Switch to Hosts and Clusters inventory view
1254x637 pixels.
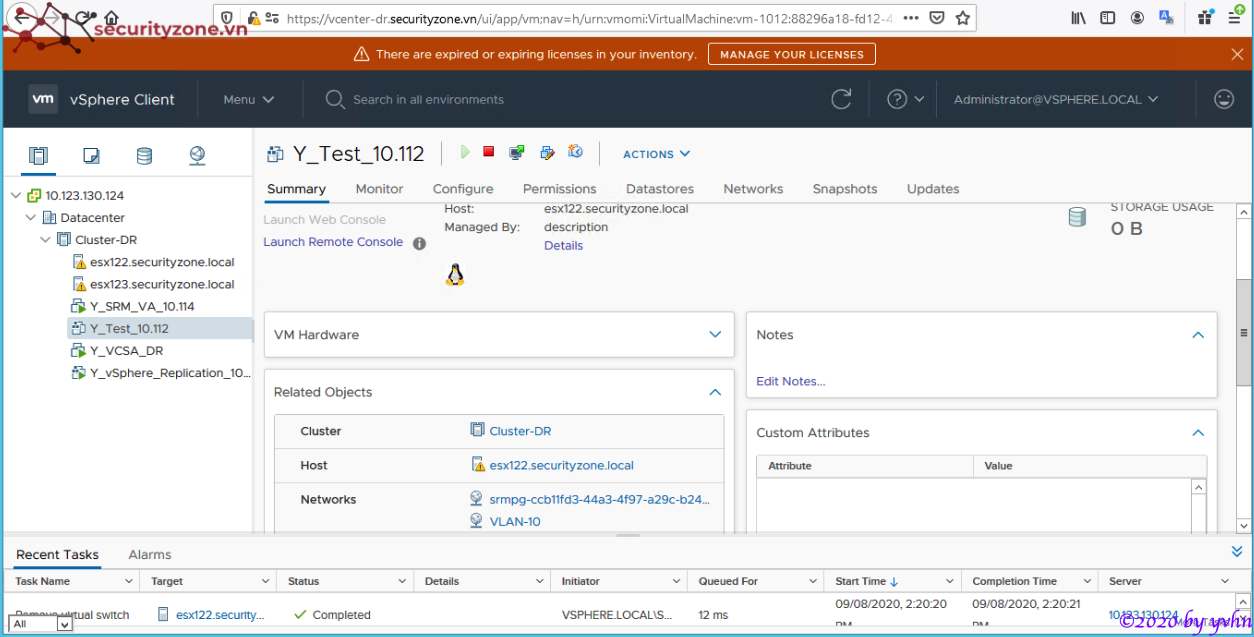click(38, 155)
